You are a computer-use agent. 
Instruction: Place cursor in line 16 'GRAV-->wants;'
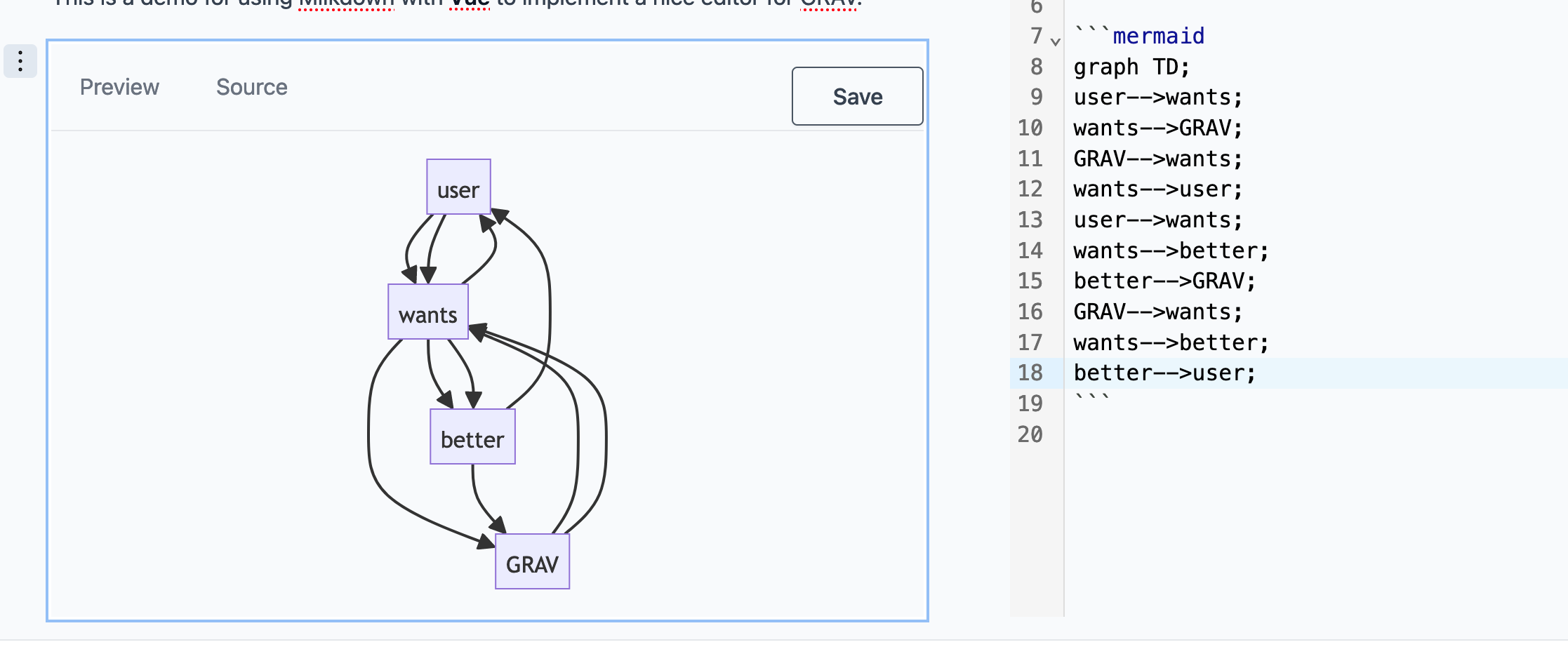coord(1158,312)
